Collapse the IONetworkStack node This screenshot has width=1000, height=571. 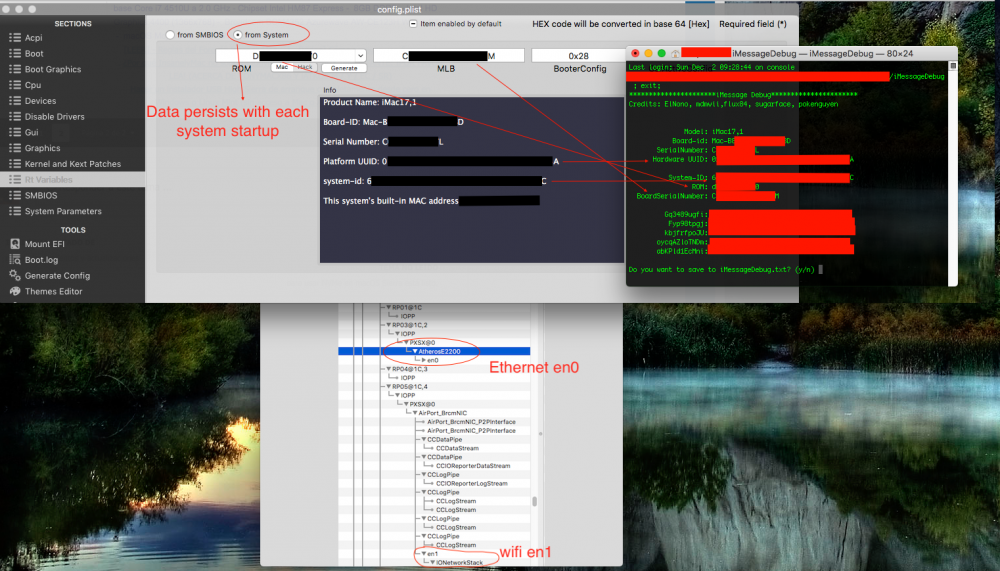pos(432,563)
